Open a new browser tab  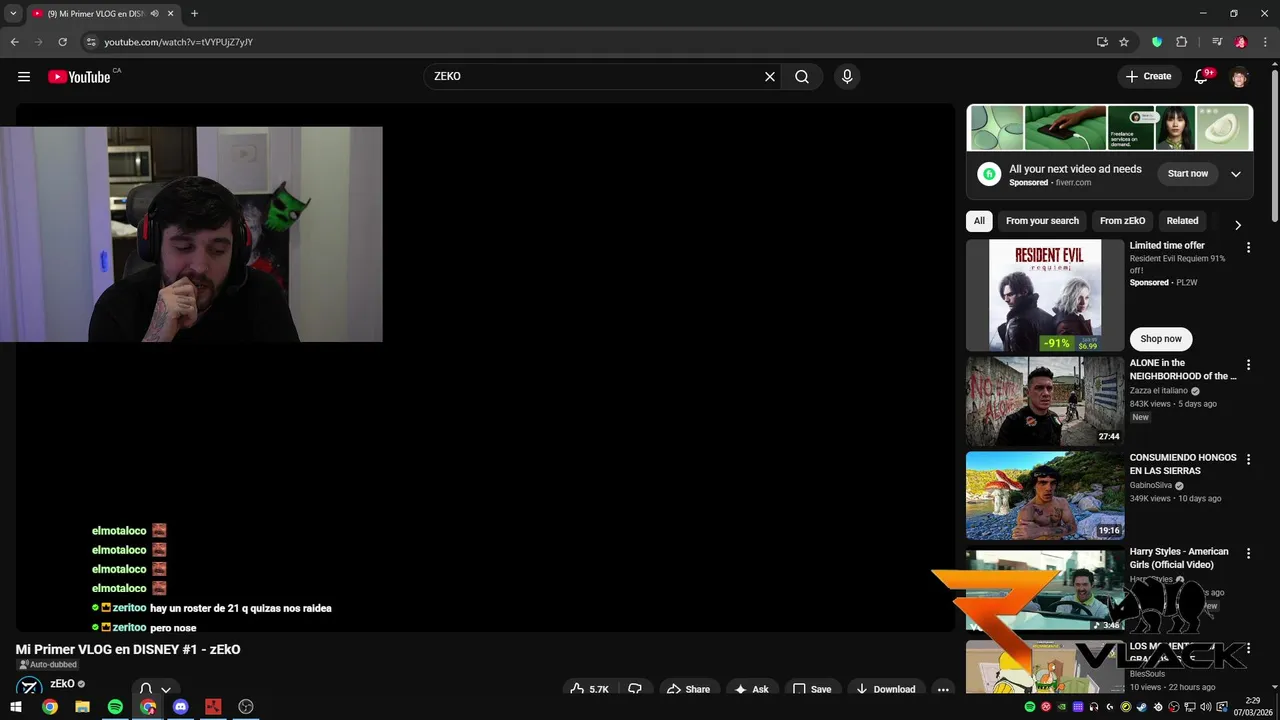pyautogui.click(x=194, y=14)
